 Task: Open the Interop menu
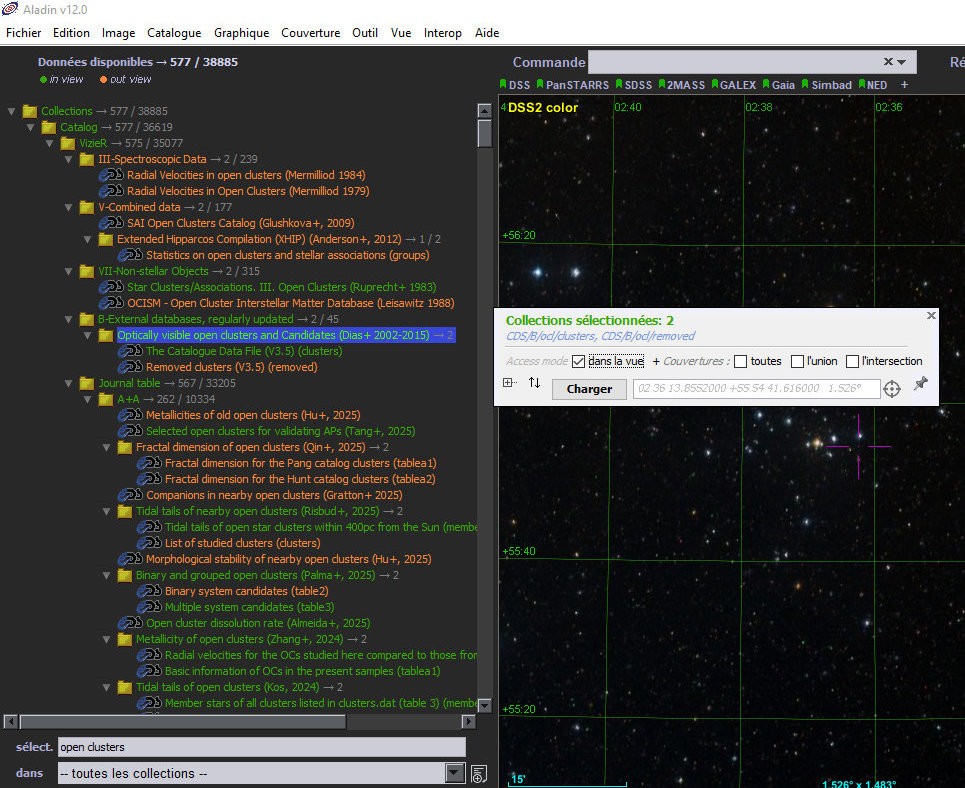442,33
